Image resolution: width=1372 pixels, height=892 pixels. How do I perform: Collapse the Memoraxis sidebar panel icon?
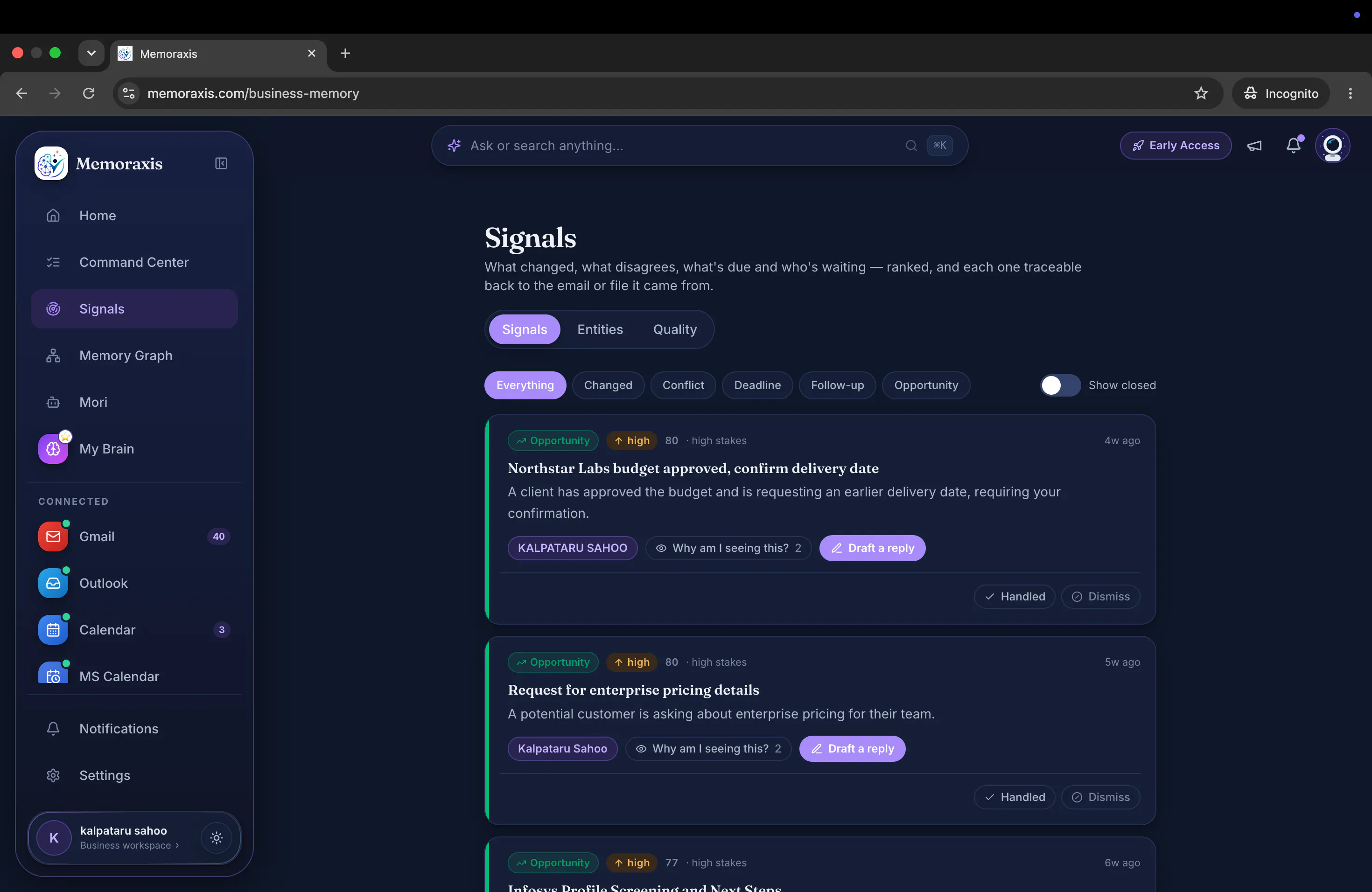[x=221, y=164]
